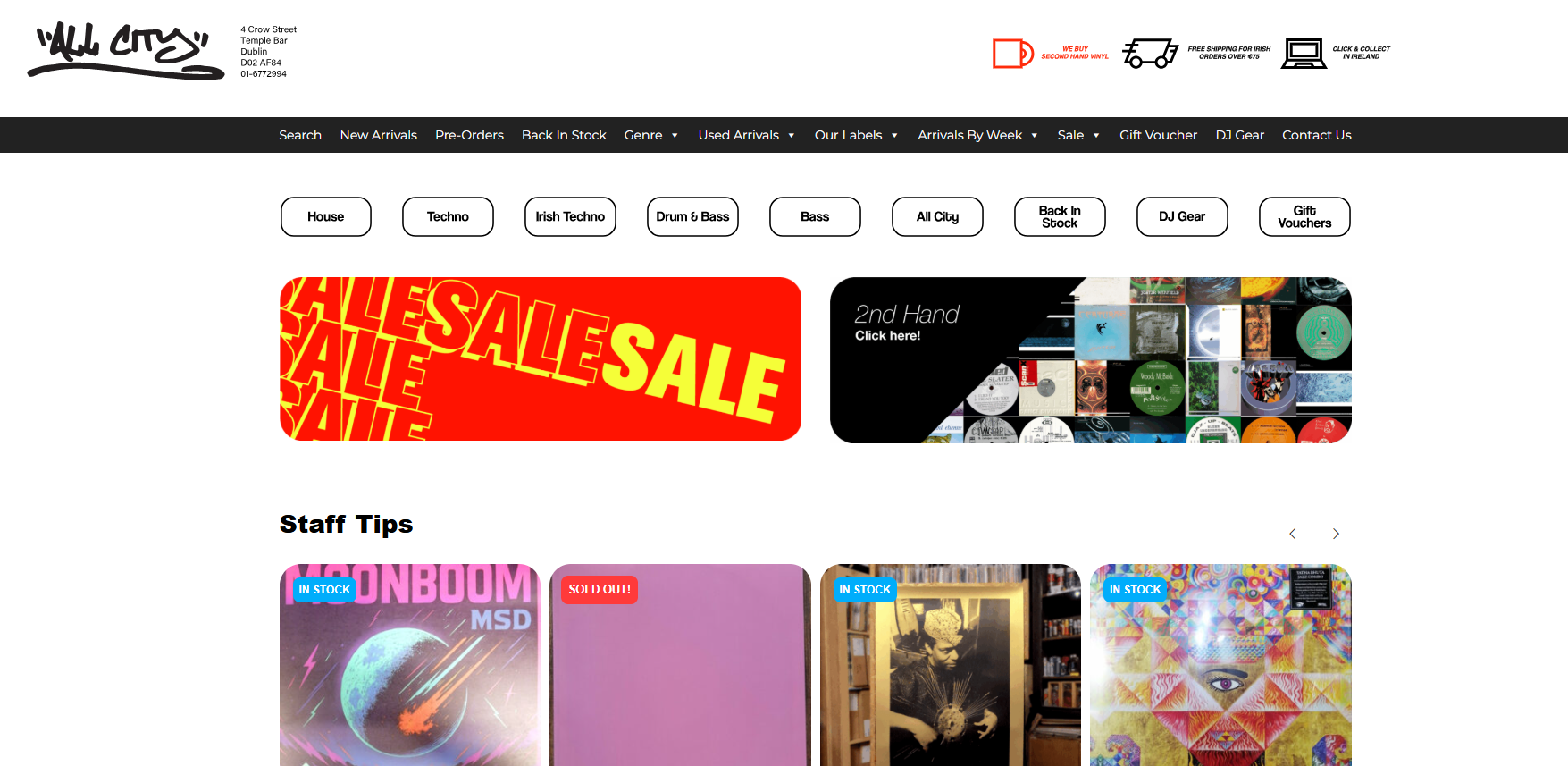This screenshot has width=1568, height=766.
Task: Expand the Our Labels menu
Action: click(x=857, y=135)
